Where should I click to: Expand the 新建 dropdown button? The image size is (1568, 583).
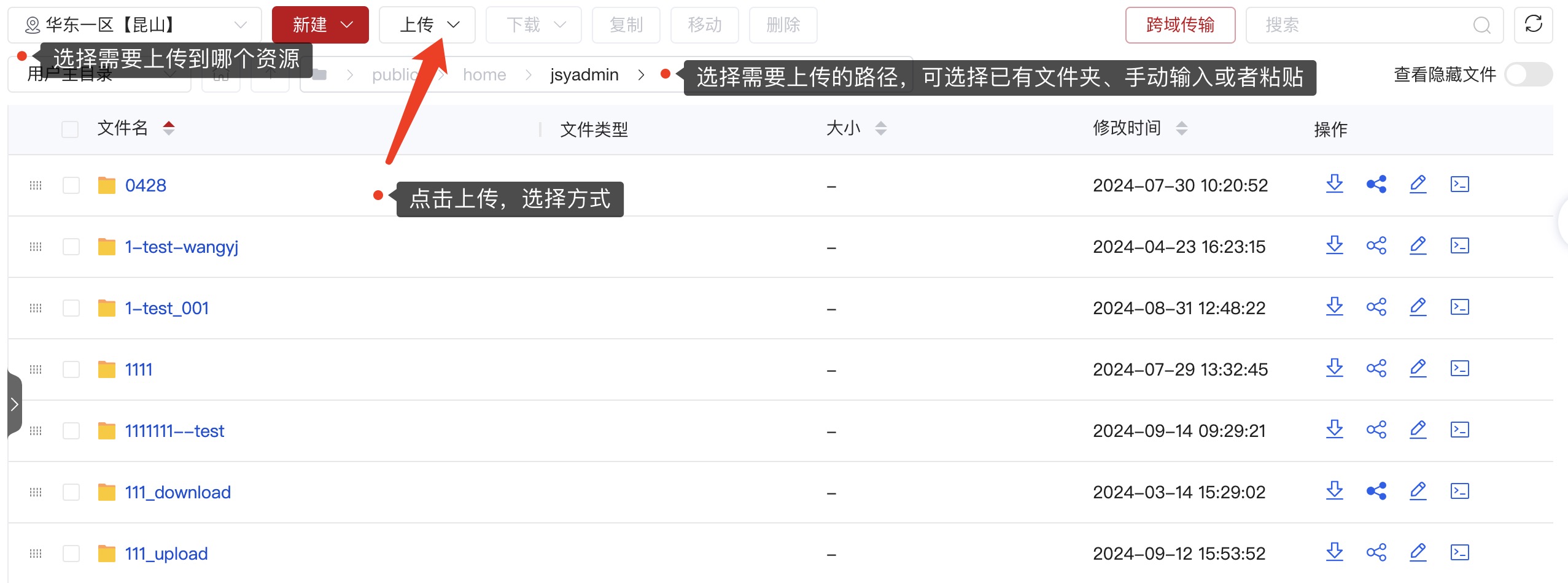(x=320, y=25)
